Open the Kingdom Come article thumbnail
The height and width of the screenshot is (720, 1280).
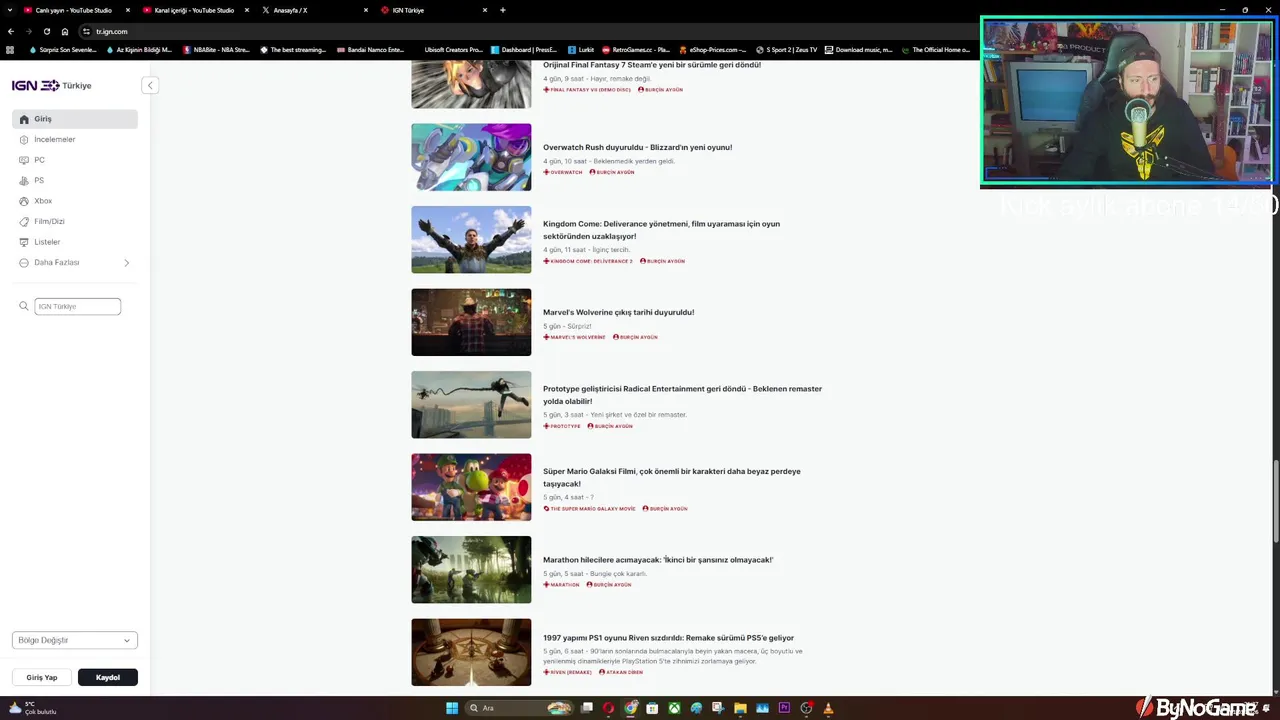471,240
